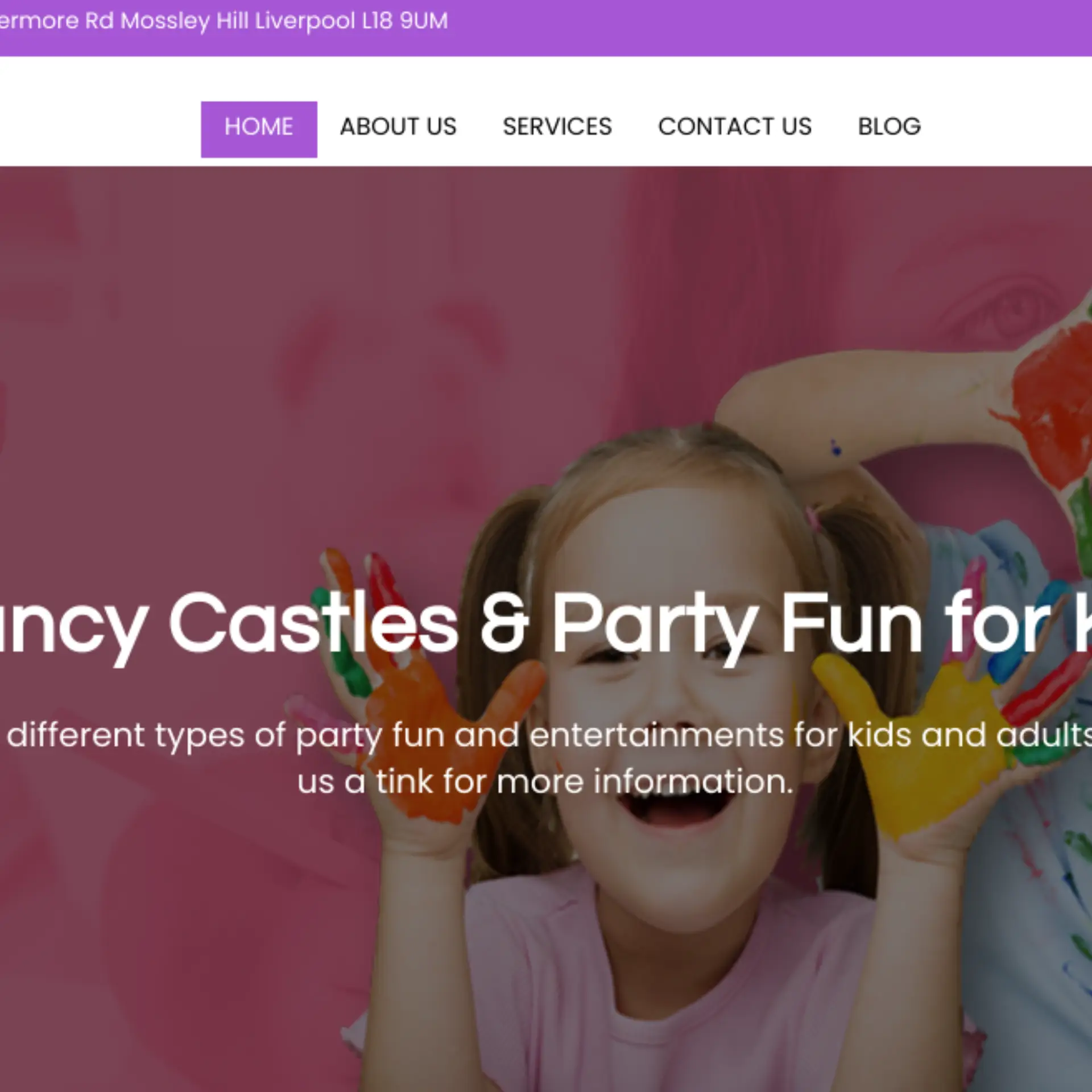Click the word 'entertainments' in the subtitle
This screenshot has width=1092, height=1092.
click(x=656, y=735)
